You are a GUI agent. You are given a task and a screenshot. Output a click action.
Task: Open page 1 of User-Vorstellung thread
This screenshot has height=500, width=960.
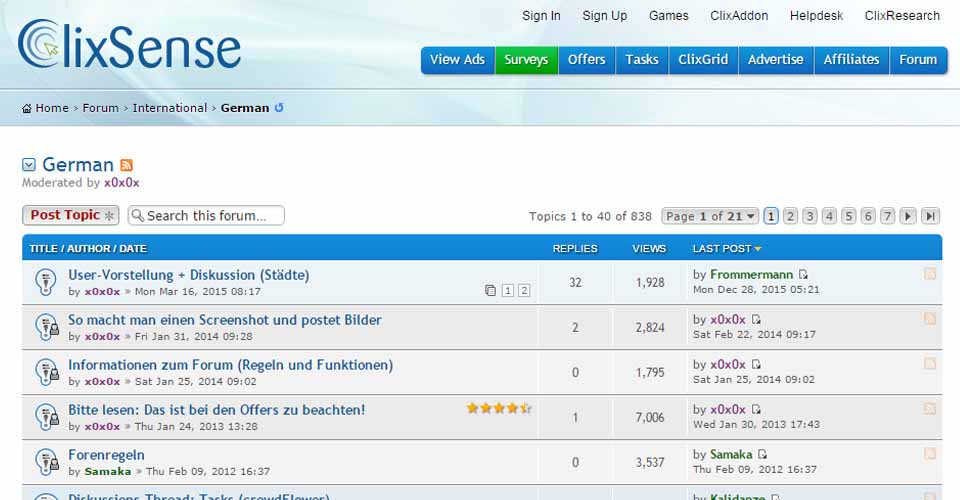(508, 291)
